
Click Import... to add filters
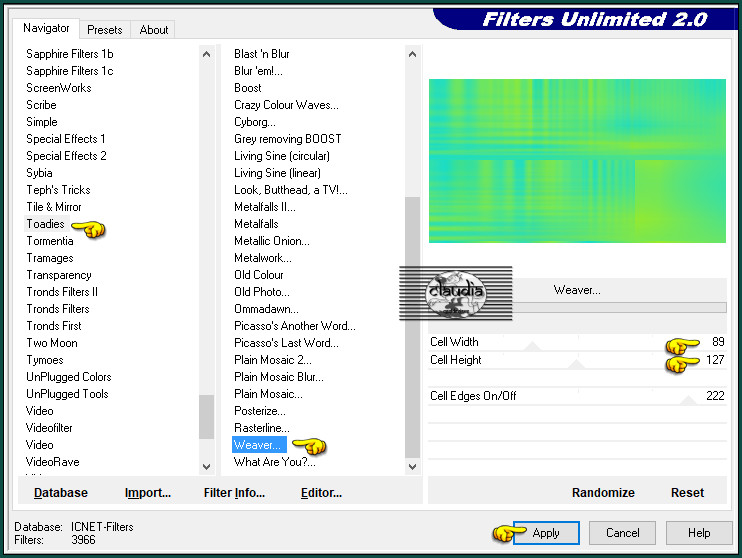click(148, 493)
